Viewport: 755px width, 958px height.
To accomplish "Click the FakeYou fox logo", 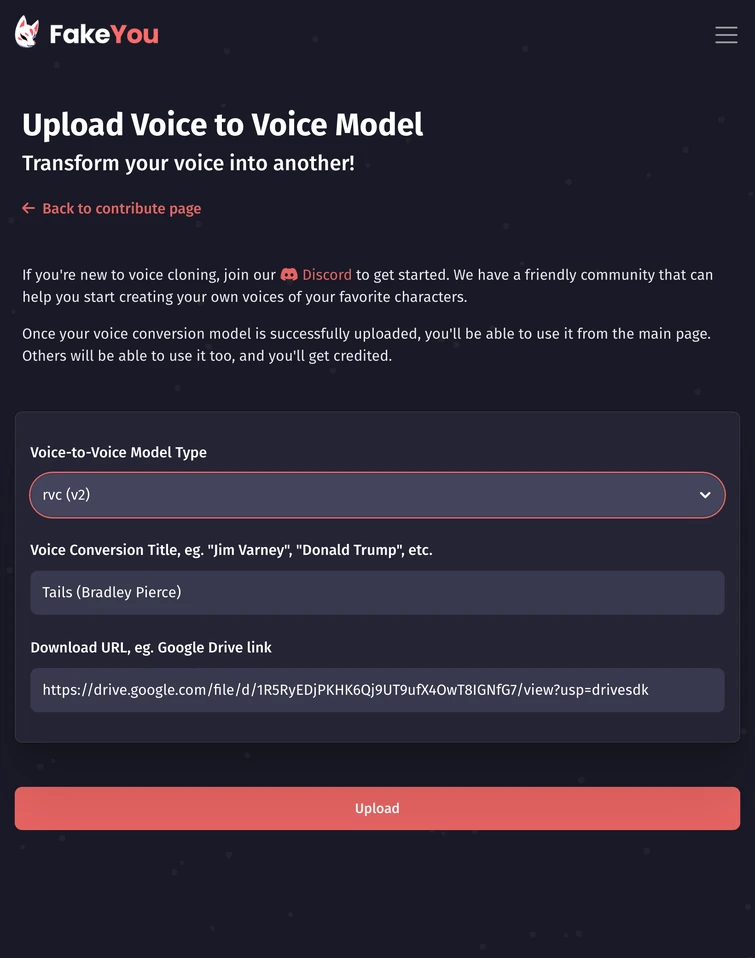I will tap(27, 33).
